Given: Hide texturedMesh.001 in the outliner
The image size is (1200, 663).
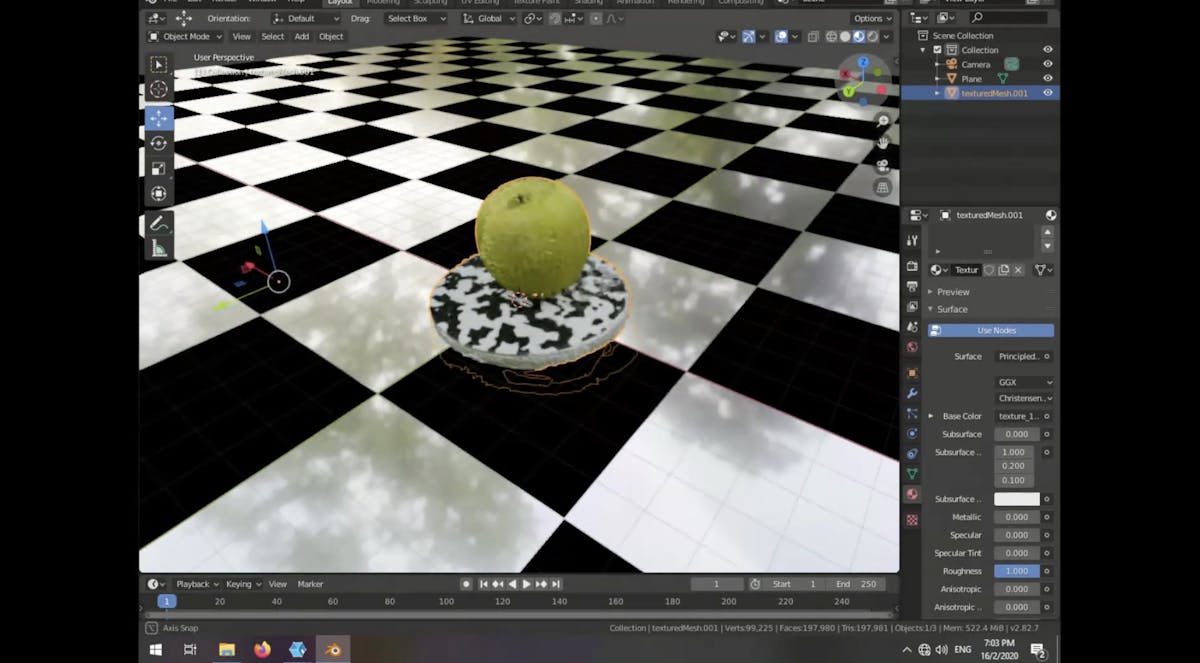Looking at the screenshot, I should [1048, 93].
